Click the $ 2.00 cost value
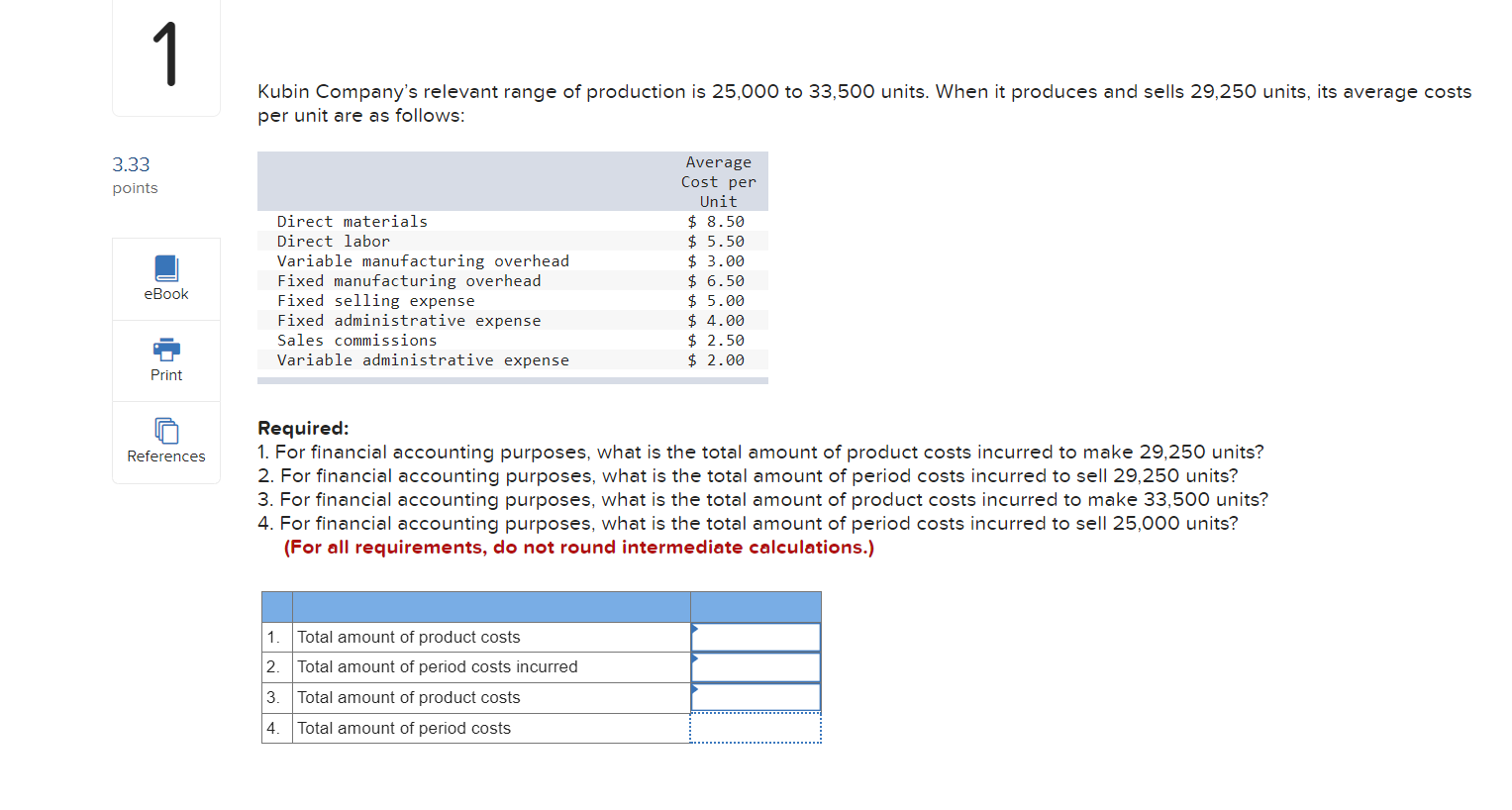 coord(716,360)
